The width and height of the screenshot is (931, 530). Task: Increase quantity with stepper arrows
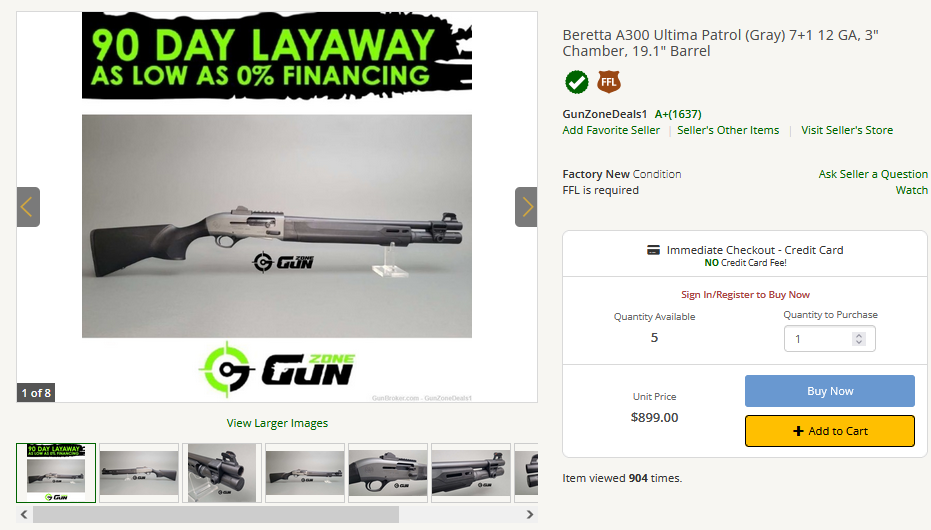click(859, 335)
